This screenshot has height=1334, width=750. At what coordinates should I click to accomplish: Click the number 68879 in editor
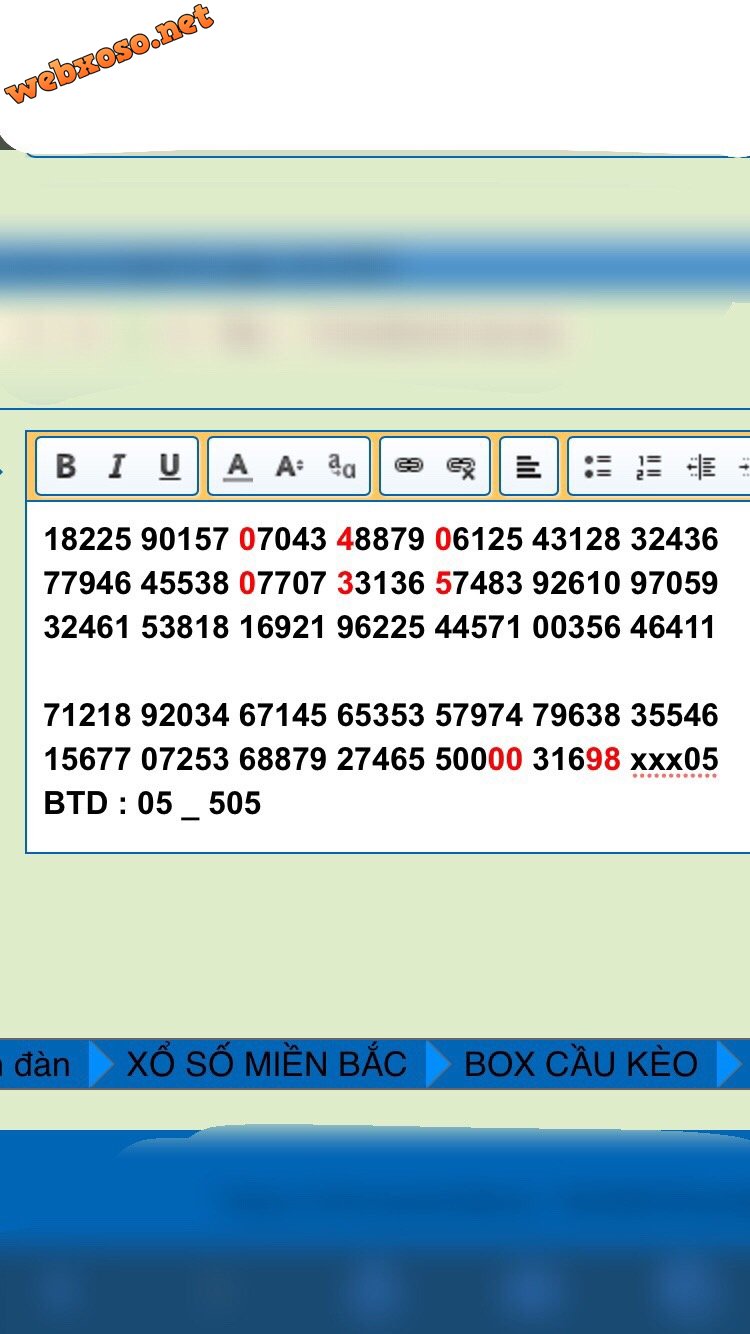coord(283,759)
